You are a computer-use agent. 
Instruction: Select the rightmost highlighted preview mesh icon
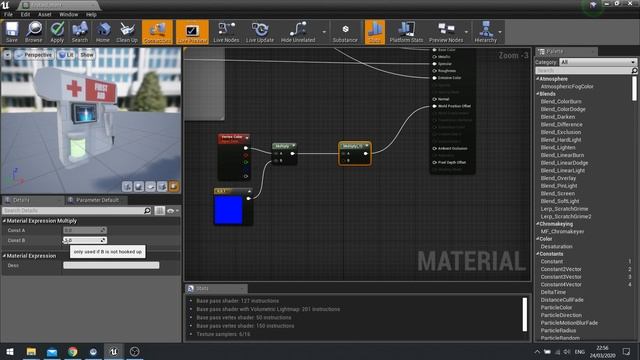(173, 187)
